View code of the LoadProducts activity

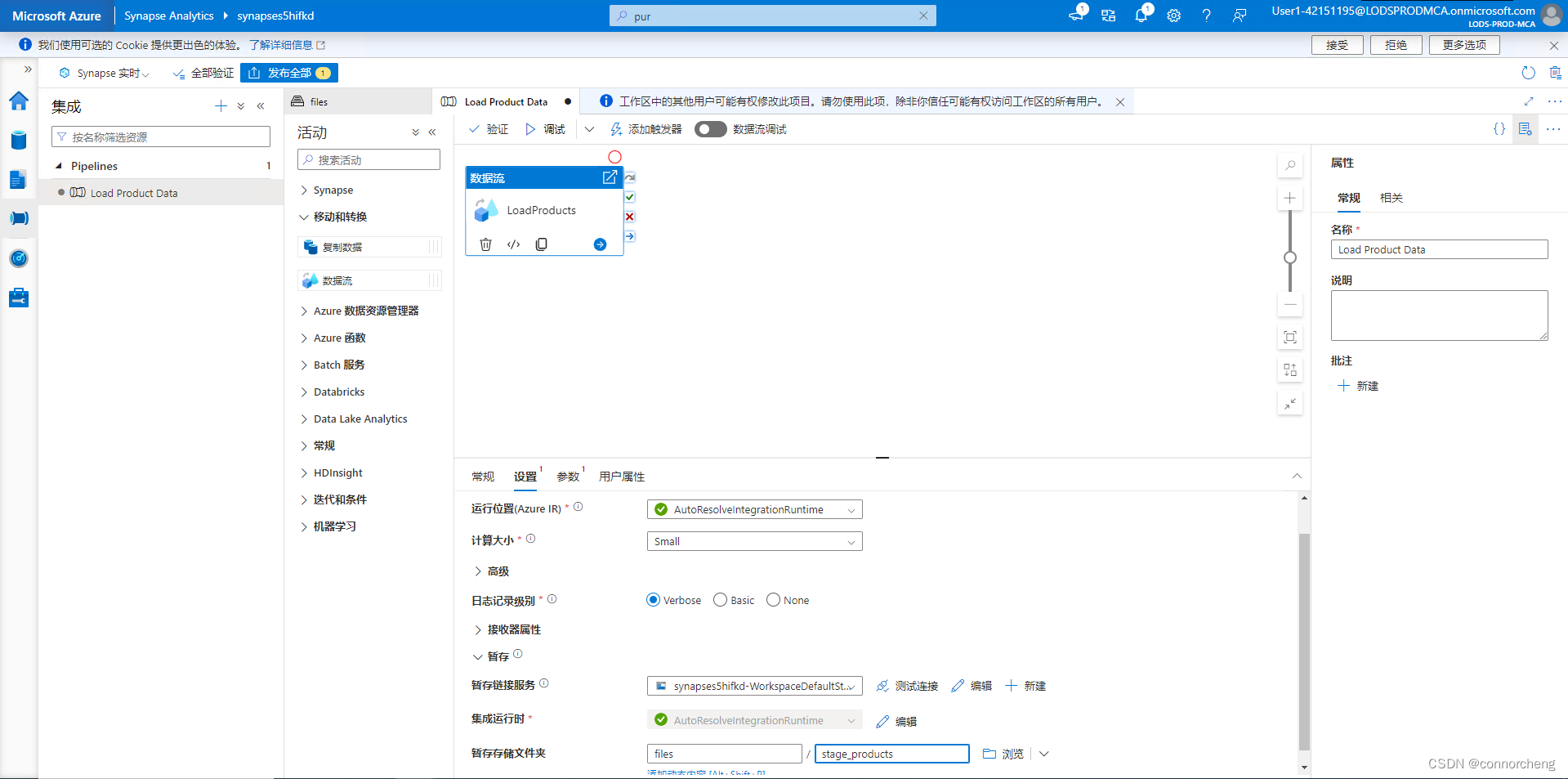[513, 244]
